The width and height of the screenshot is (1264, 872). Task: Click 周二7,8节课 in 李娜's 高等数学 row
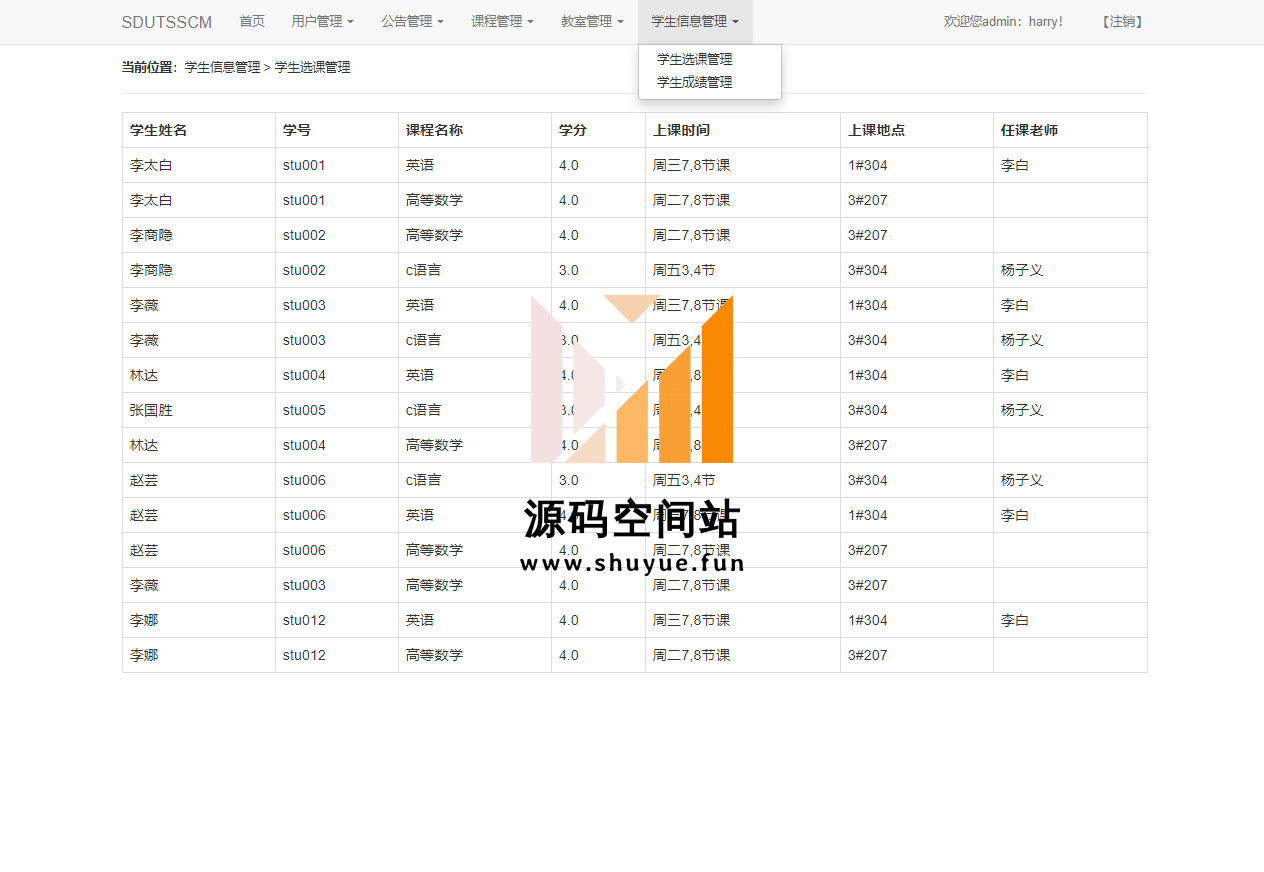(691, 655)
